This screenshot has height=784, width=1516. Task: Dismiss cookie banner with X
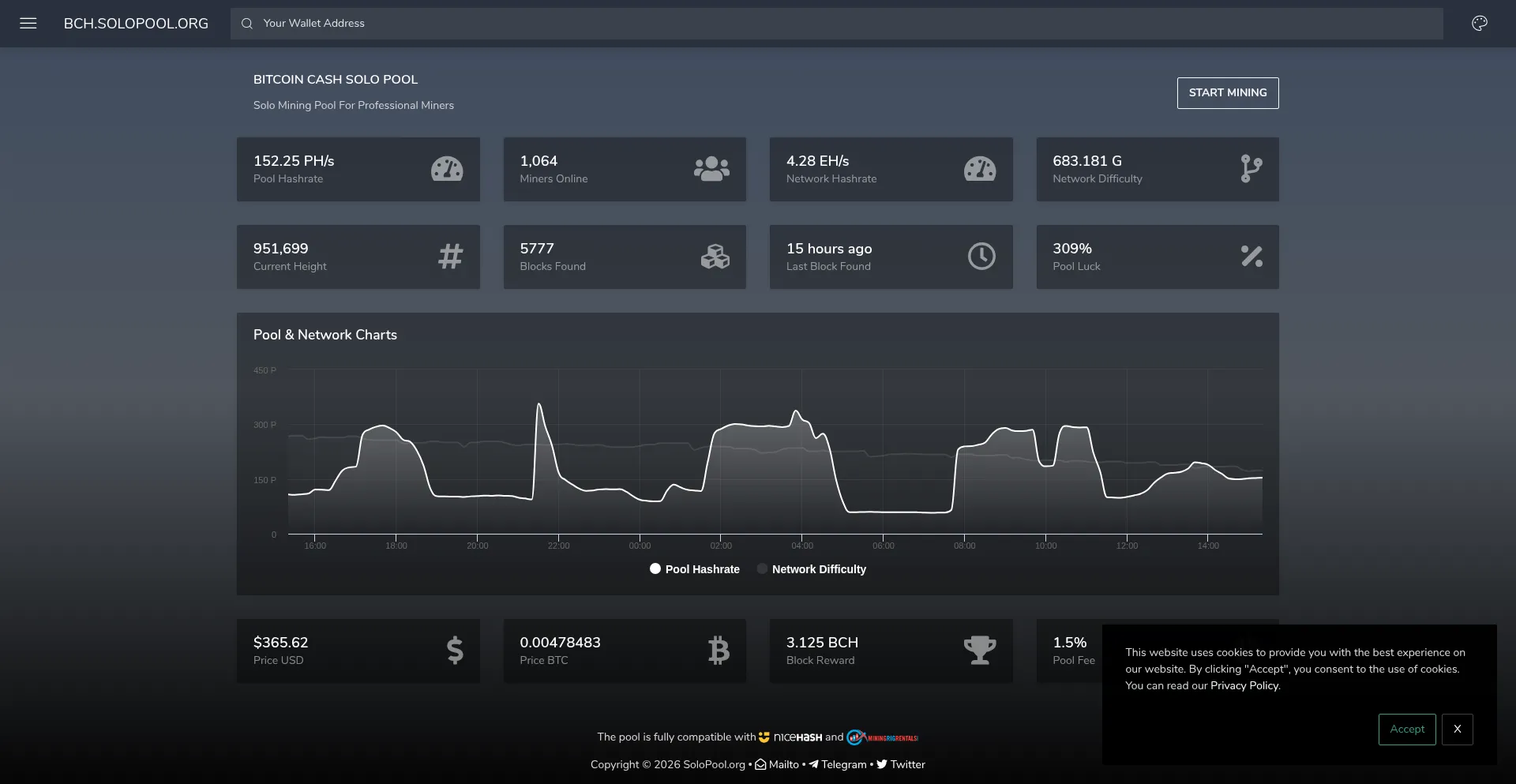point(1458,730)
